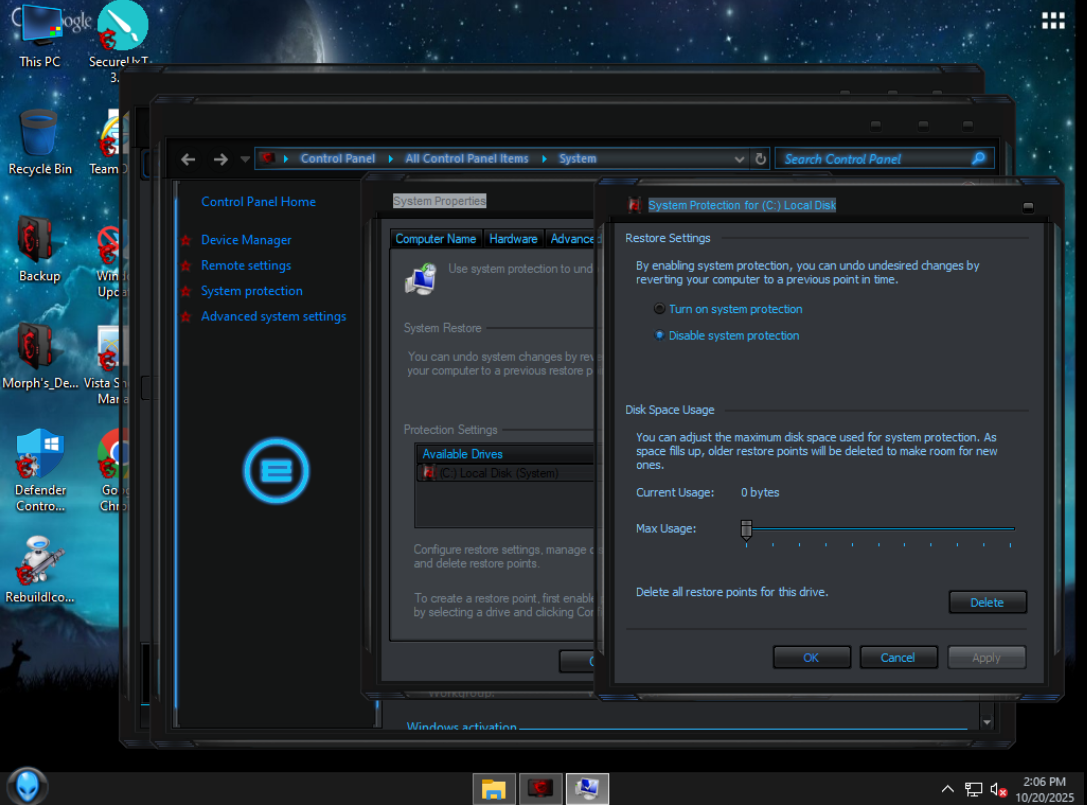1087x805 pixels.
Task: Click the Max Usage slider thumb
Action: click(746, 530)
